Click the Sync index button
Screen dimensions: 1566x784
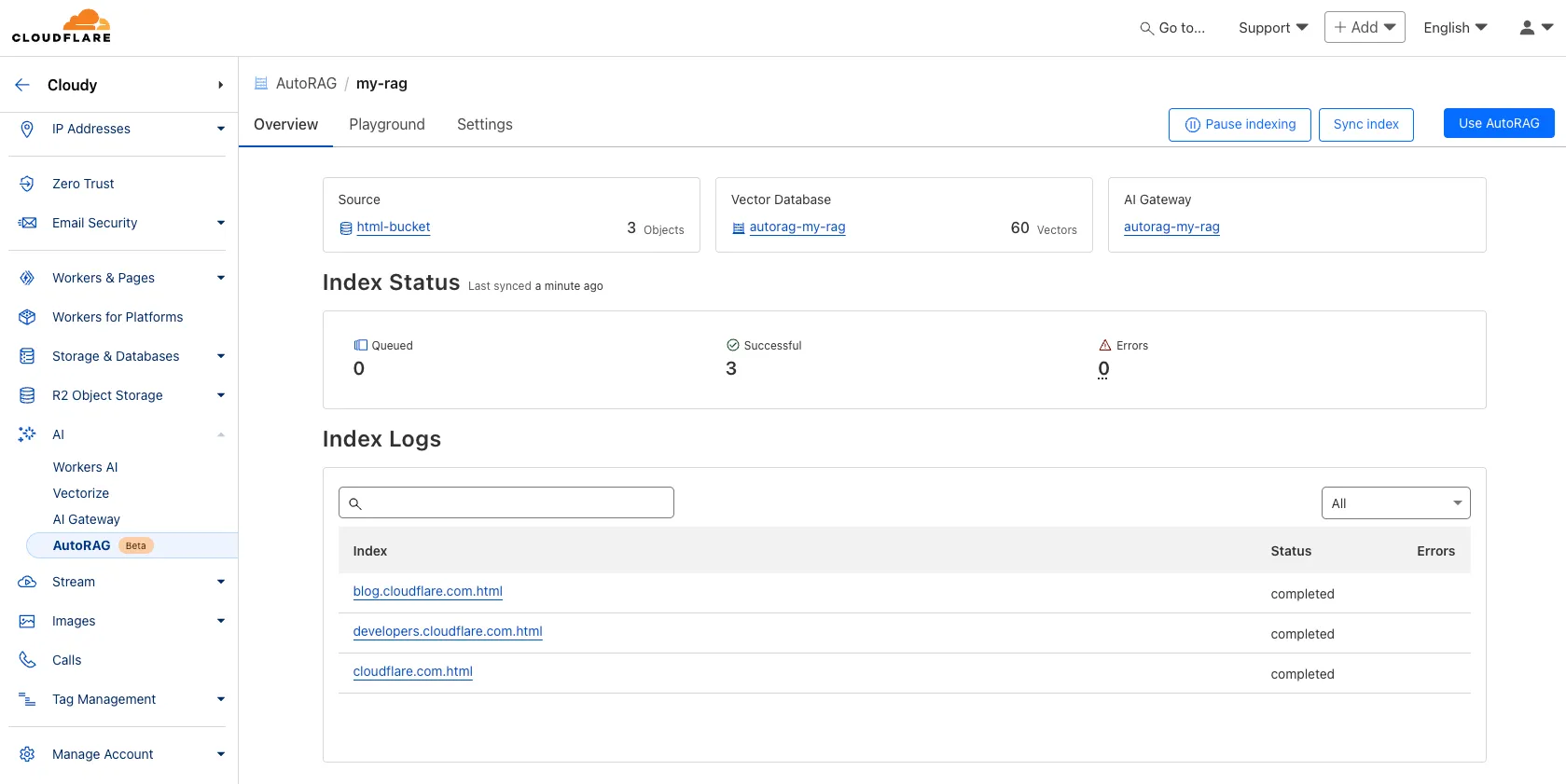tap(1365, 124)
